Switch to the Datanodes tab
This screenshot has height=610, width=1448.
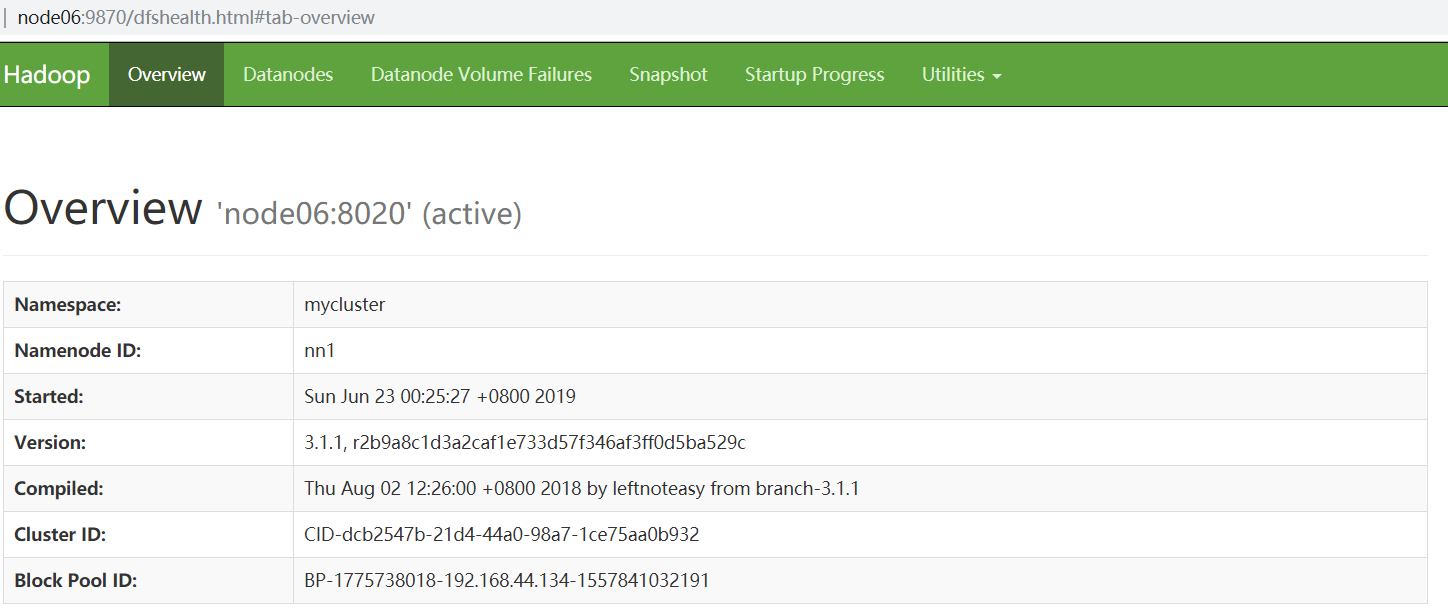click(288, 75)
